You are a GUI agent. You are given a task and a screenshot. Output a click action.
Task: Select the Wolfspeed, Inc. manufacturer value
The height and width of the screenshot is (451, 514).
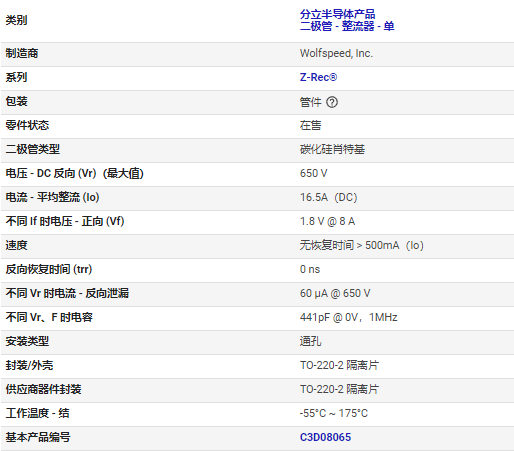pyautogui.click(x=336, y=53)
